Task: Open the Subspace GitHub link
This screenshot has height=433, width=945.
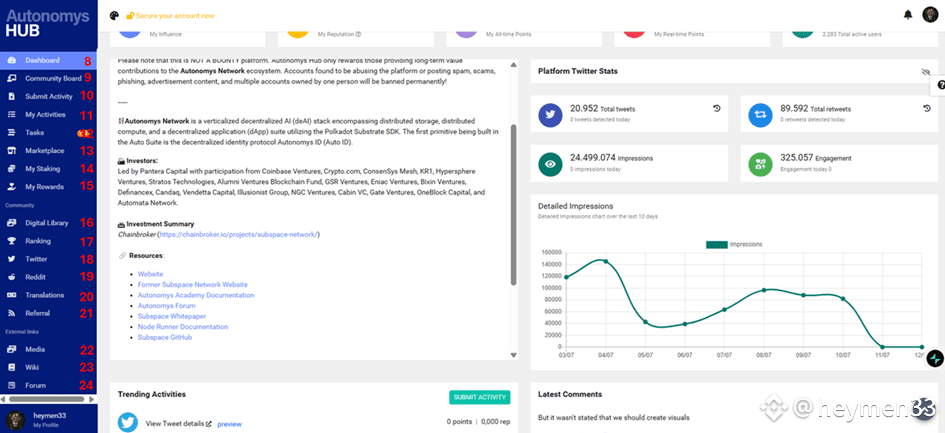Action: [x=165, y=338]
